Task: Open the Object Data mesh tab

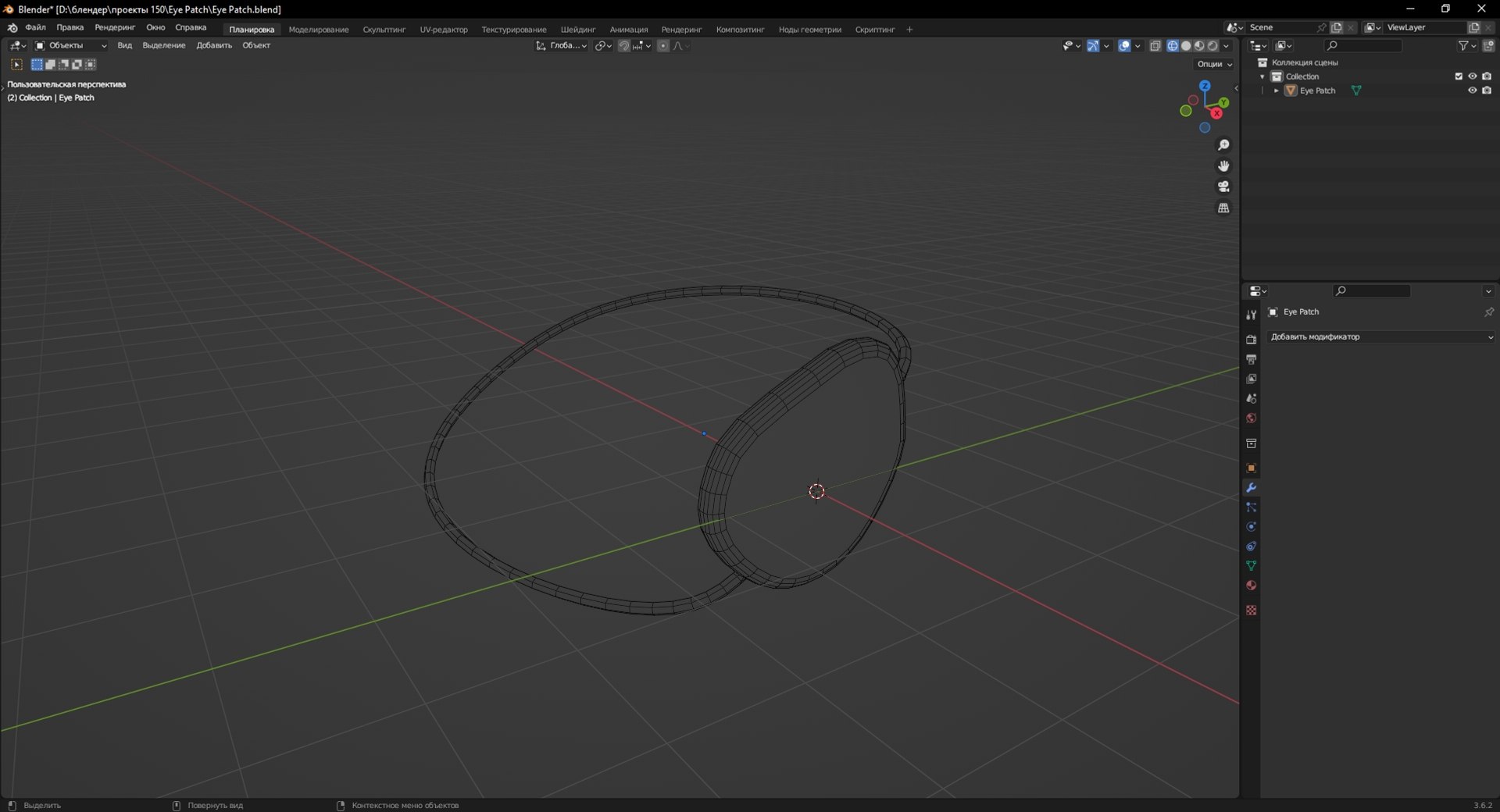Action: [1251, 565]
